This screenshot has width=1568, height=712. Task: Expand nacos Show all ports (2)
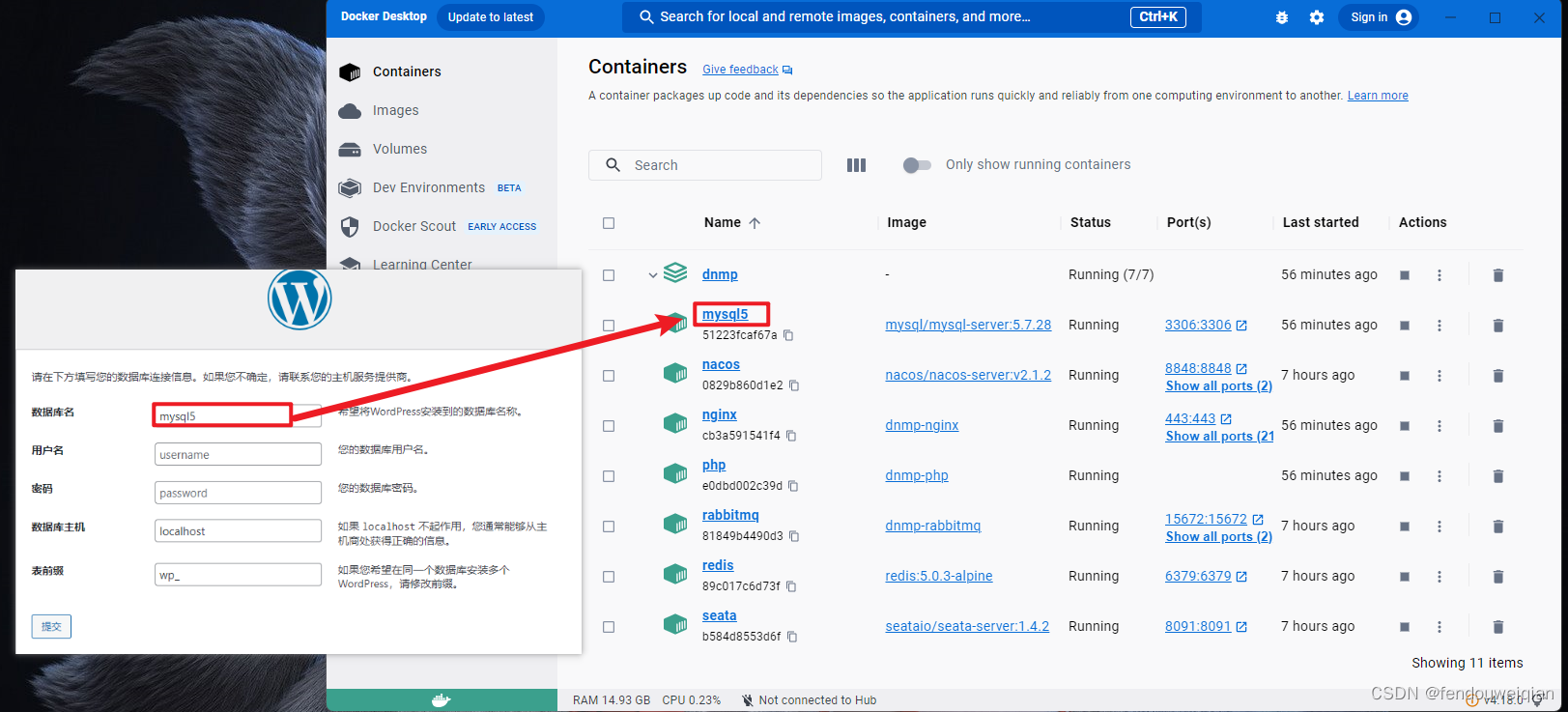click(x=1218, y=385)
